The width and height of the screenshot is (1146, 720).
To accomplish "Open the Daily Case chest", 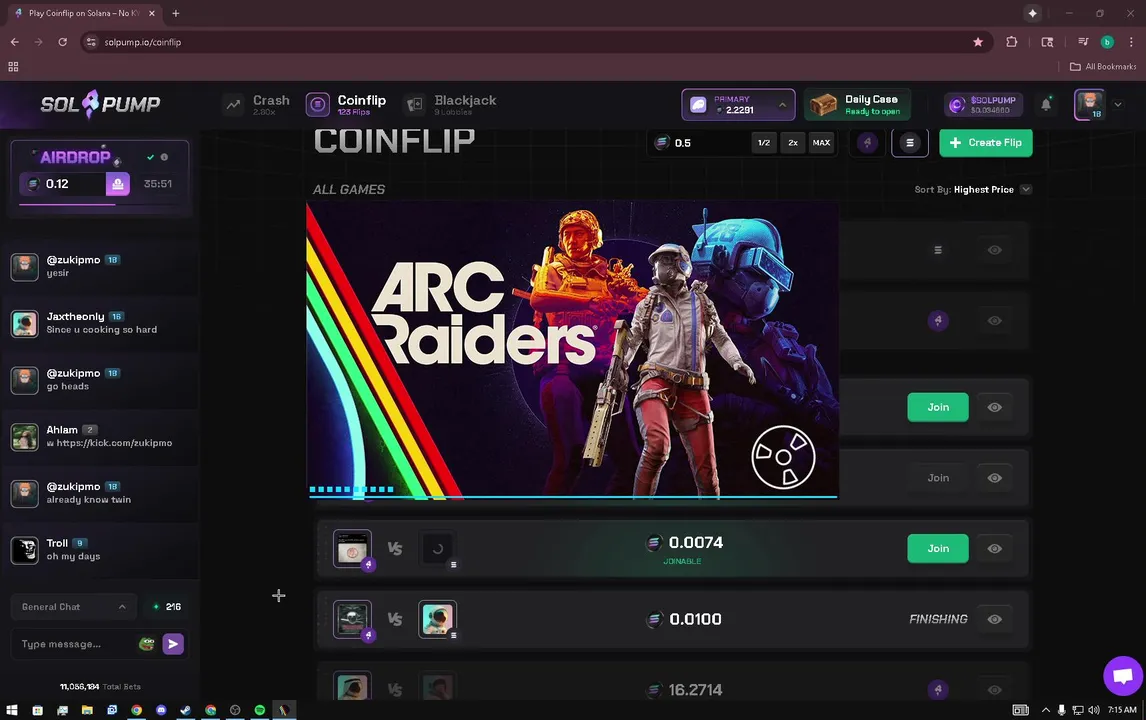I will click(857, 105).
